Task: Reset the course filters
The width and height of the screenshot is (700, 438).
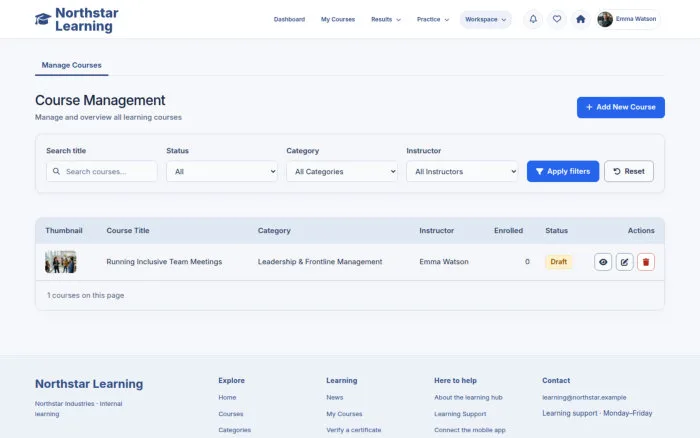Action: 629,171
